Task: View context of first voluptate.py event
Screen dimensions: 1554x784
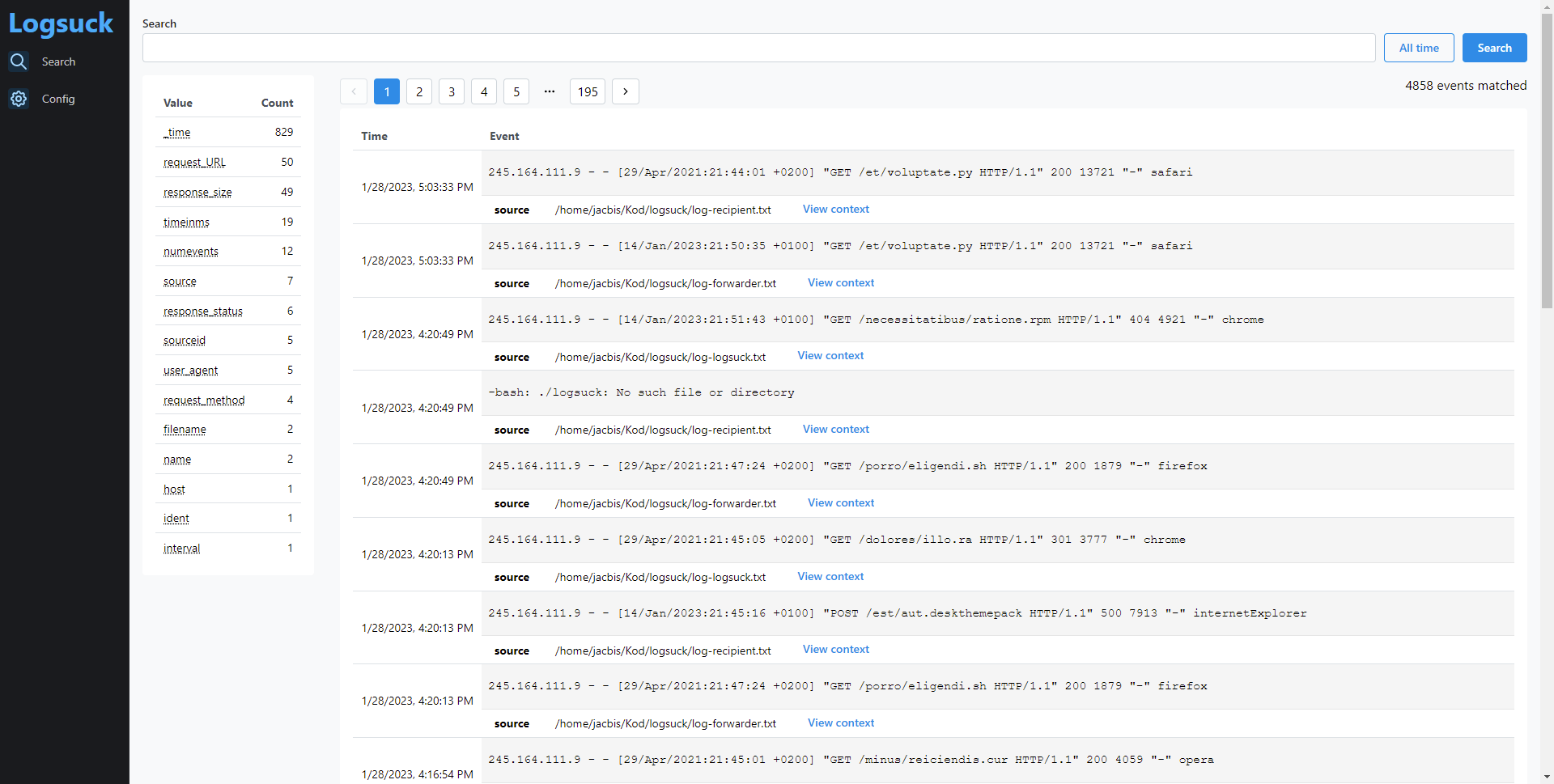Action: coord(835,209)
